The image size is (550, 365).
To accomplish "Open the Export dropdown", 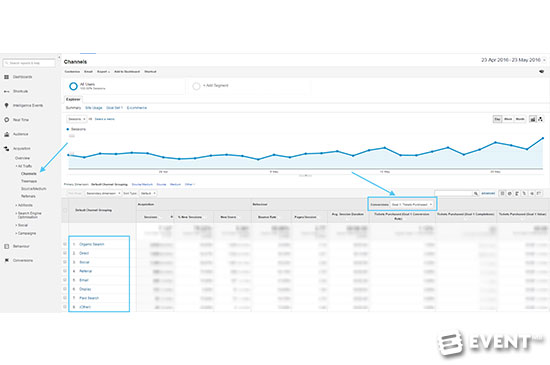I will [x=103, y=72].
